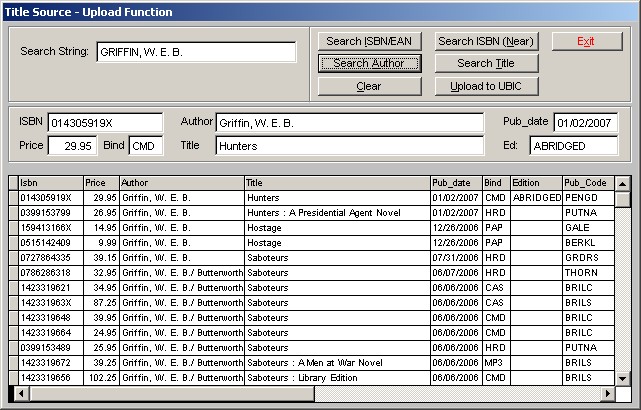Click the ISBN field containing 014305919X
Image resolution: width=641 pixels, height=410 pixels.
point(105,123)
